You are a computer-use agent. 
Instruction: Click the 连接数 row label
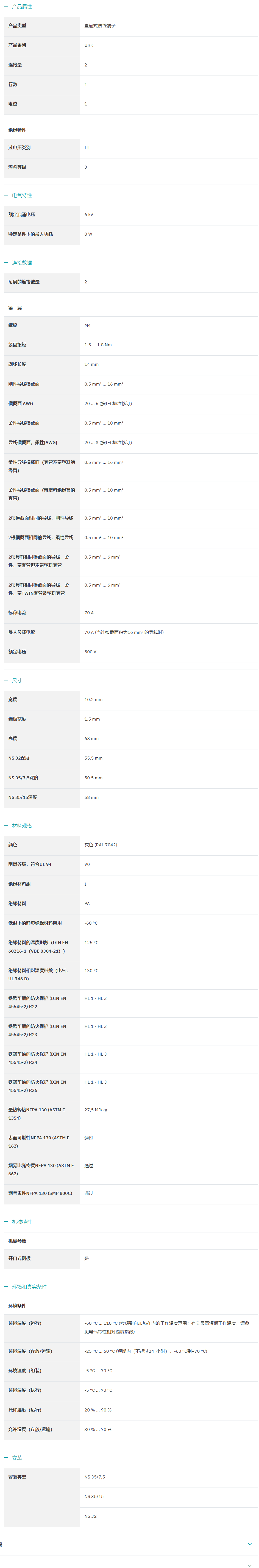point(15,65)
